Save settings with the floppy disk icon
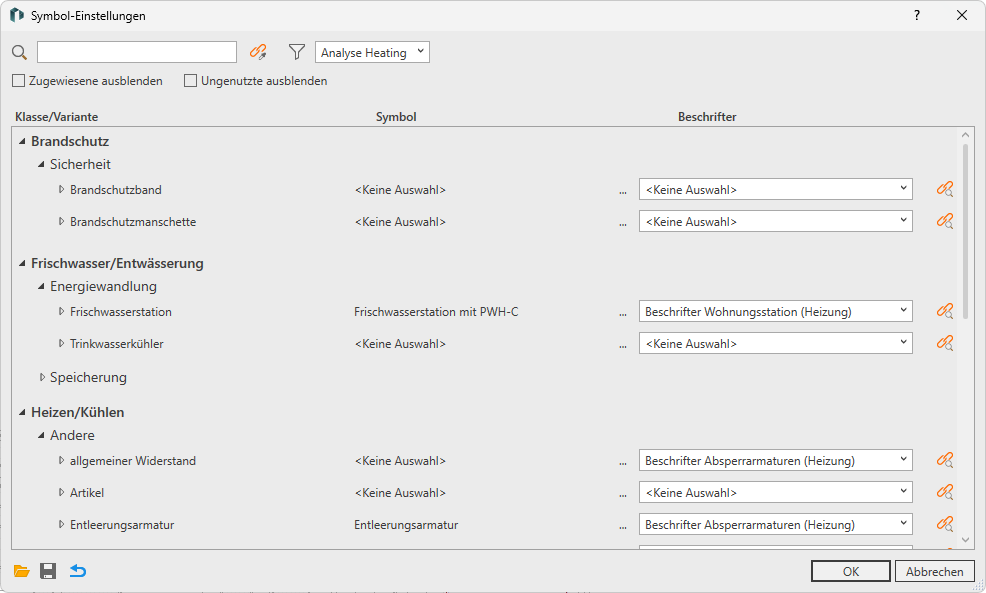This screenshot has height=593, width=986. tap(48, 571)
